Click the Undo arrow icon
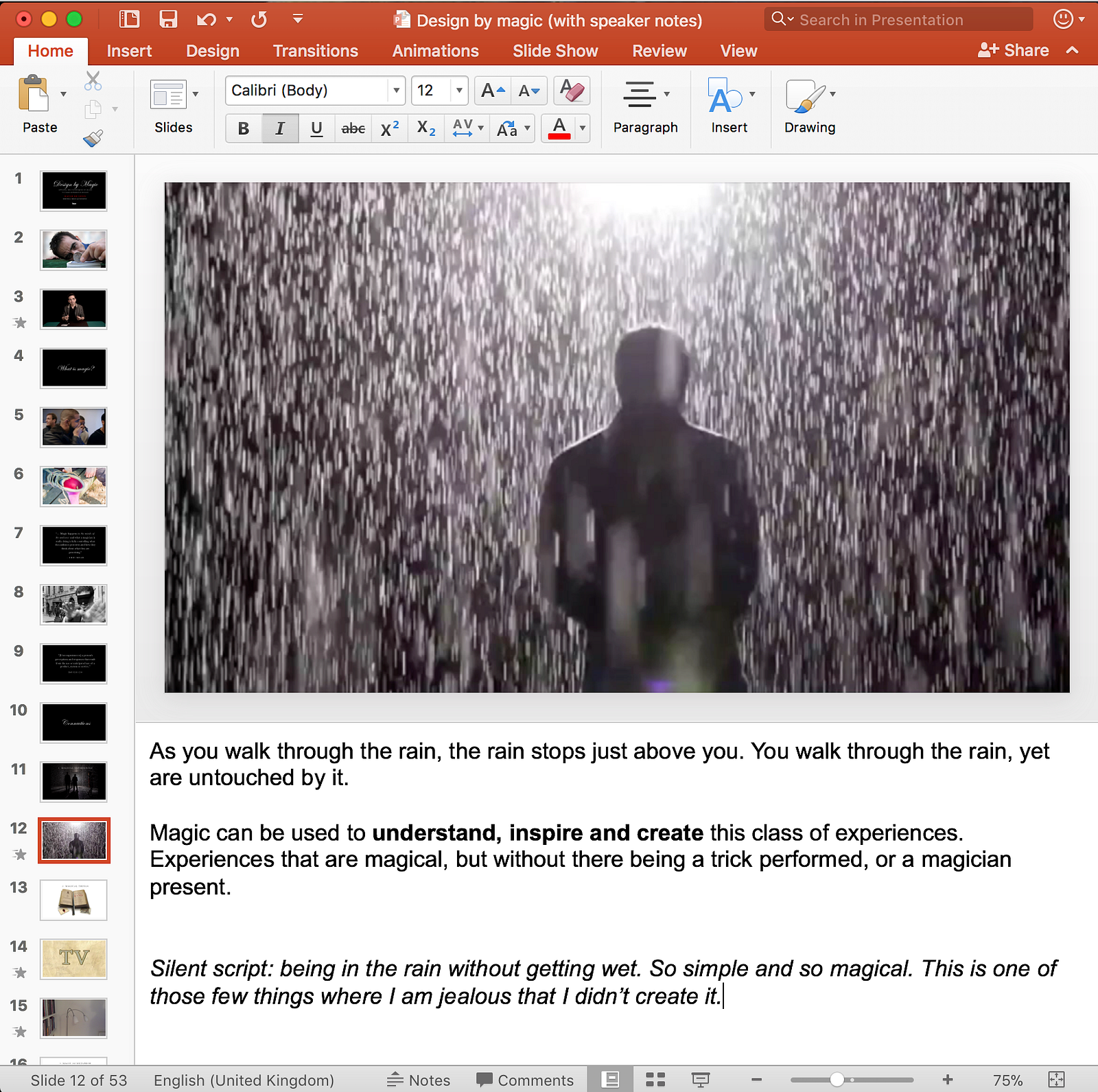1098x1092 pixels. point(206,20)
